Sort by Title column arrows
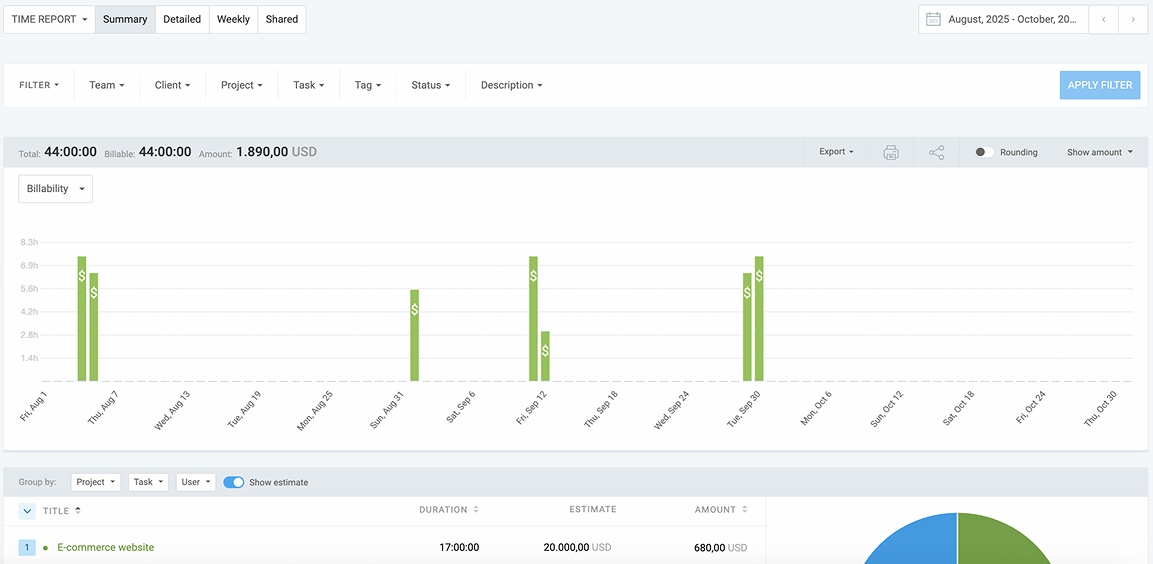Viewport: 1153px width, 564px height. 78,510
